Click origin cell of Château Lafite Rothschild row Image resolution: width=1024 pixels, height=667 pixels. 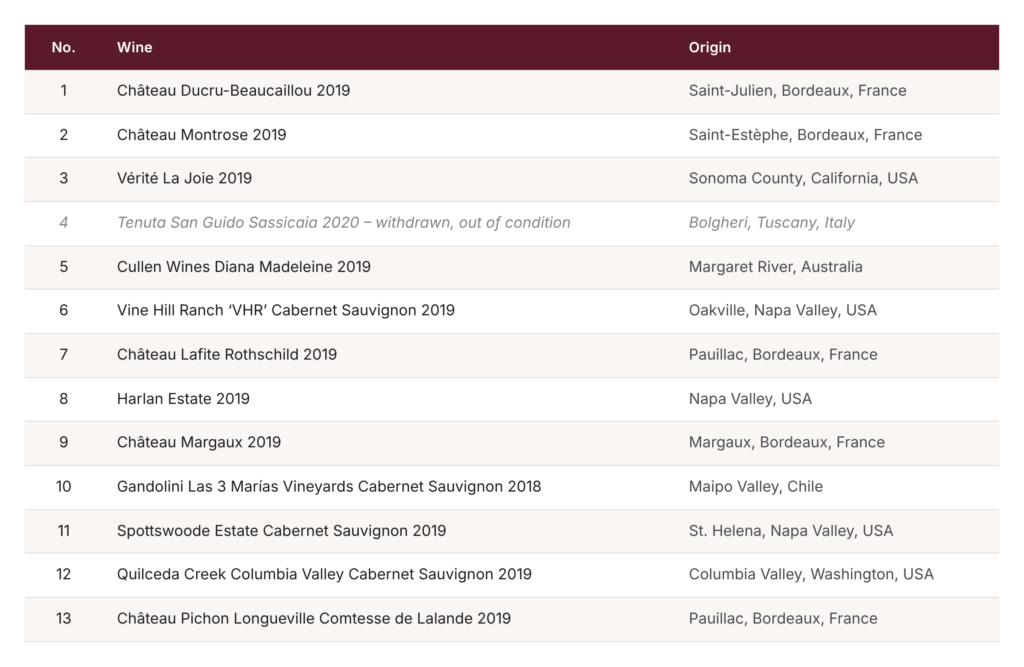pyautogui.click(x=782, y=355)
